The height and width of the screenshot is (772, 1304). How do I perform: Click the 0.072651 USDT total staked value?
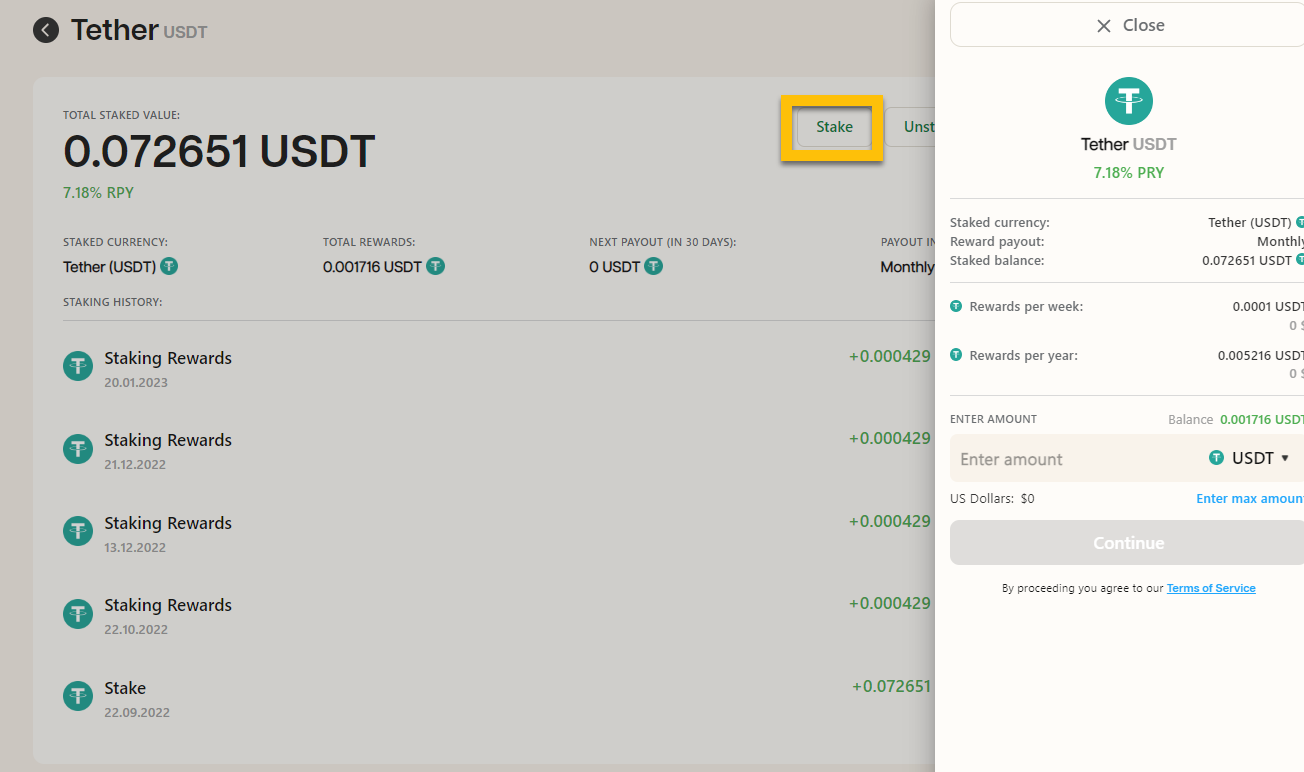click(x=219, y=152)
